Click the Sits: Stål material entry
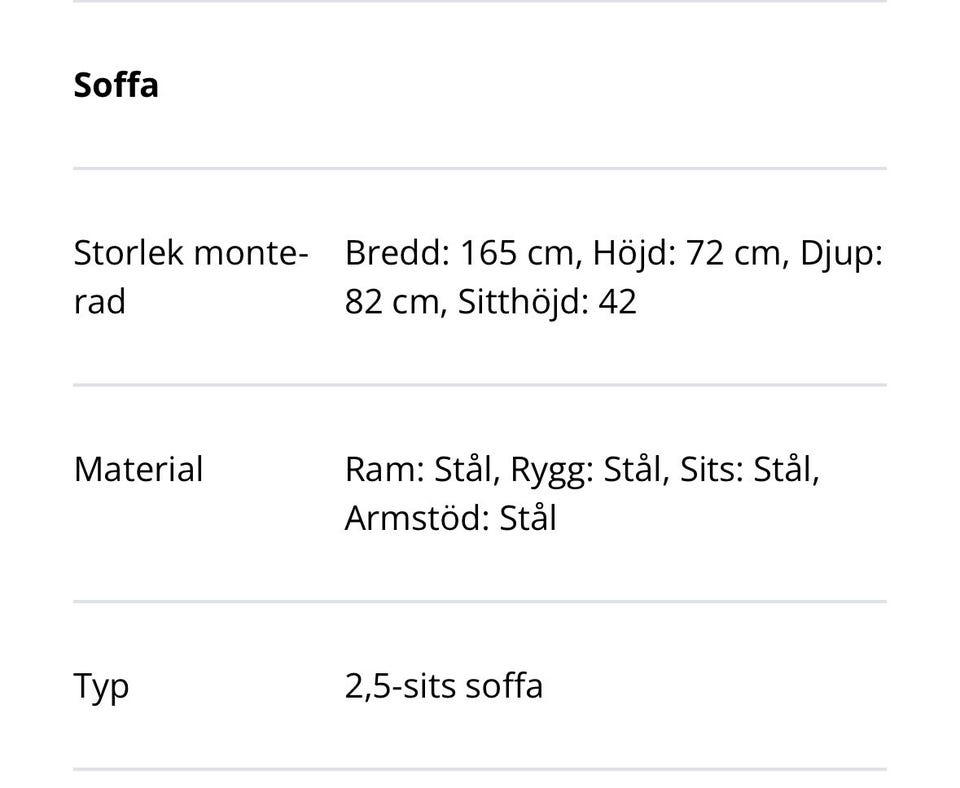 click(x=749, y=469)
